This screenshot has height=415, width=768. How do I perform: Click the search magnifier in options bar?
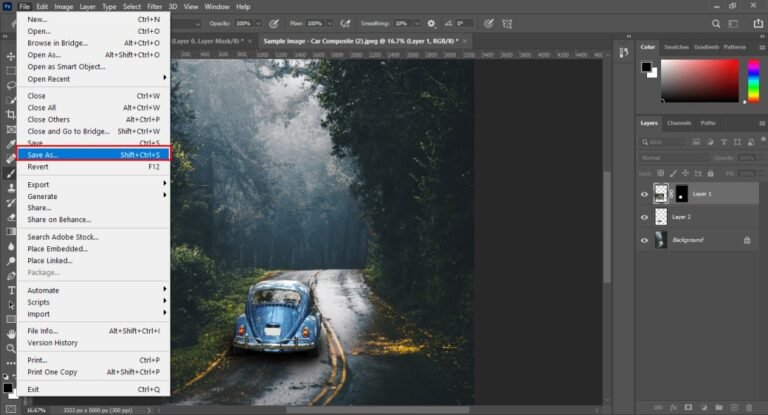point(716,24)
